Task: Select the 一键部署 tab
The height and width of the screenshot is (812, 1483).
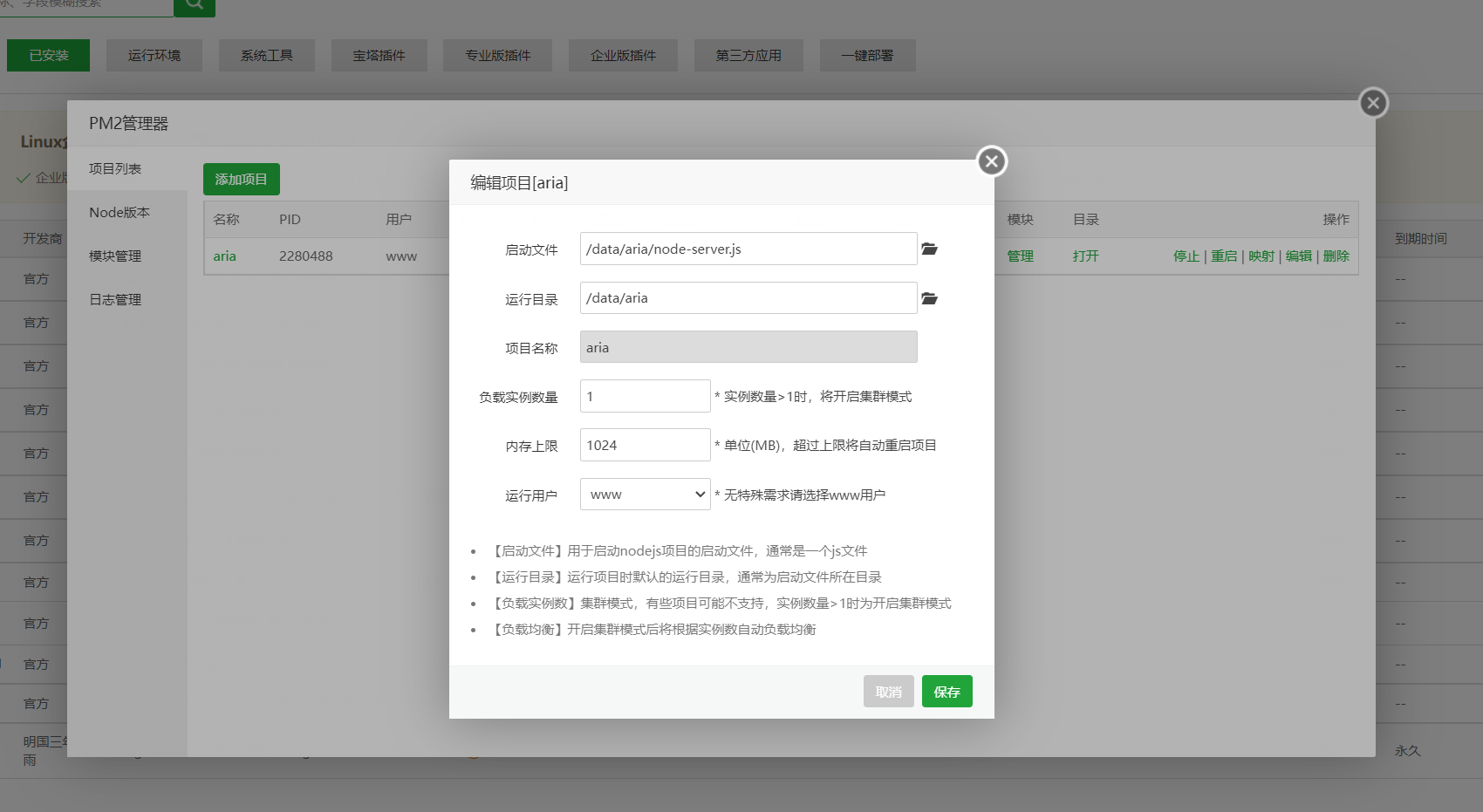Action: (867, 55)
